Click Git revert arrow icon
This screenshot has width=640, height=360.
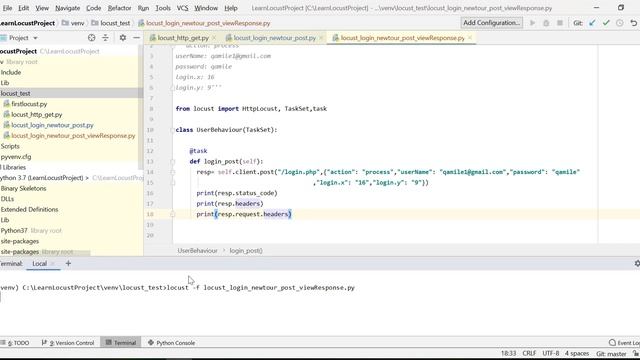[633, 23]
